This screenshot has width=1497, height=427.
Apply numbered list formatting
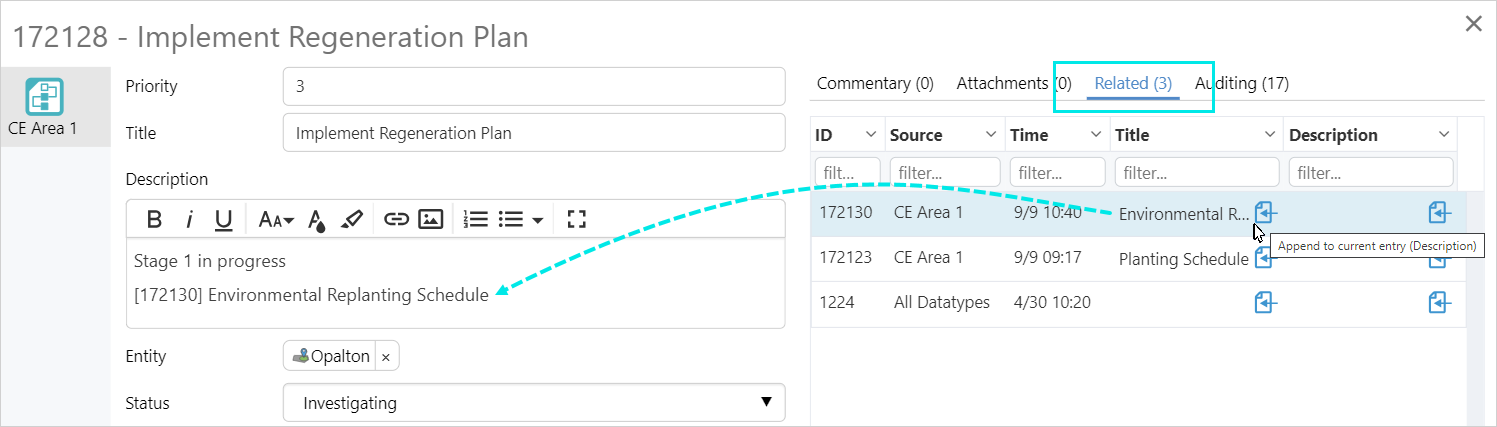(476, 220)
